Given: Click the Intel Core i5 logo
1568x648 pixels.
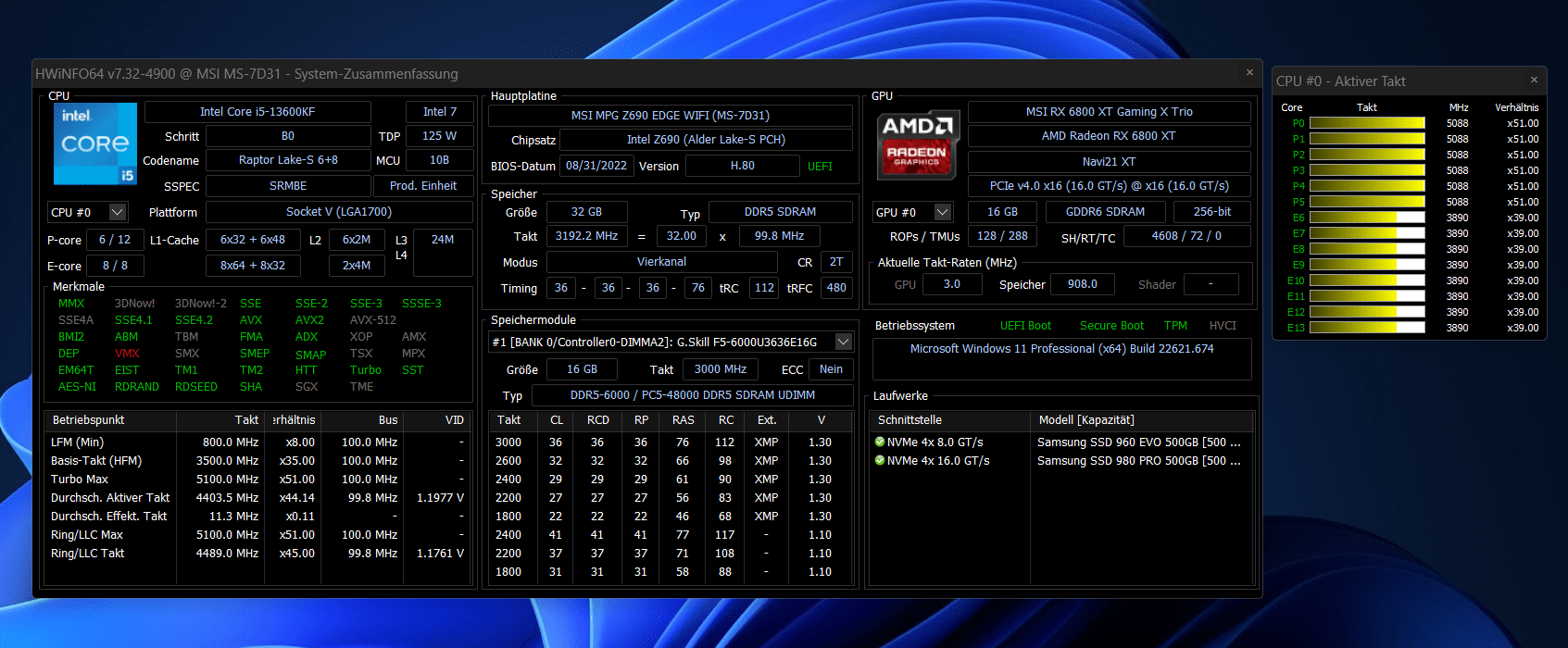Looking at the screenshot, I should pos(95,143).
